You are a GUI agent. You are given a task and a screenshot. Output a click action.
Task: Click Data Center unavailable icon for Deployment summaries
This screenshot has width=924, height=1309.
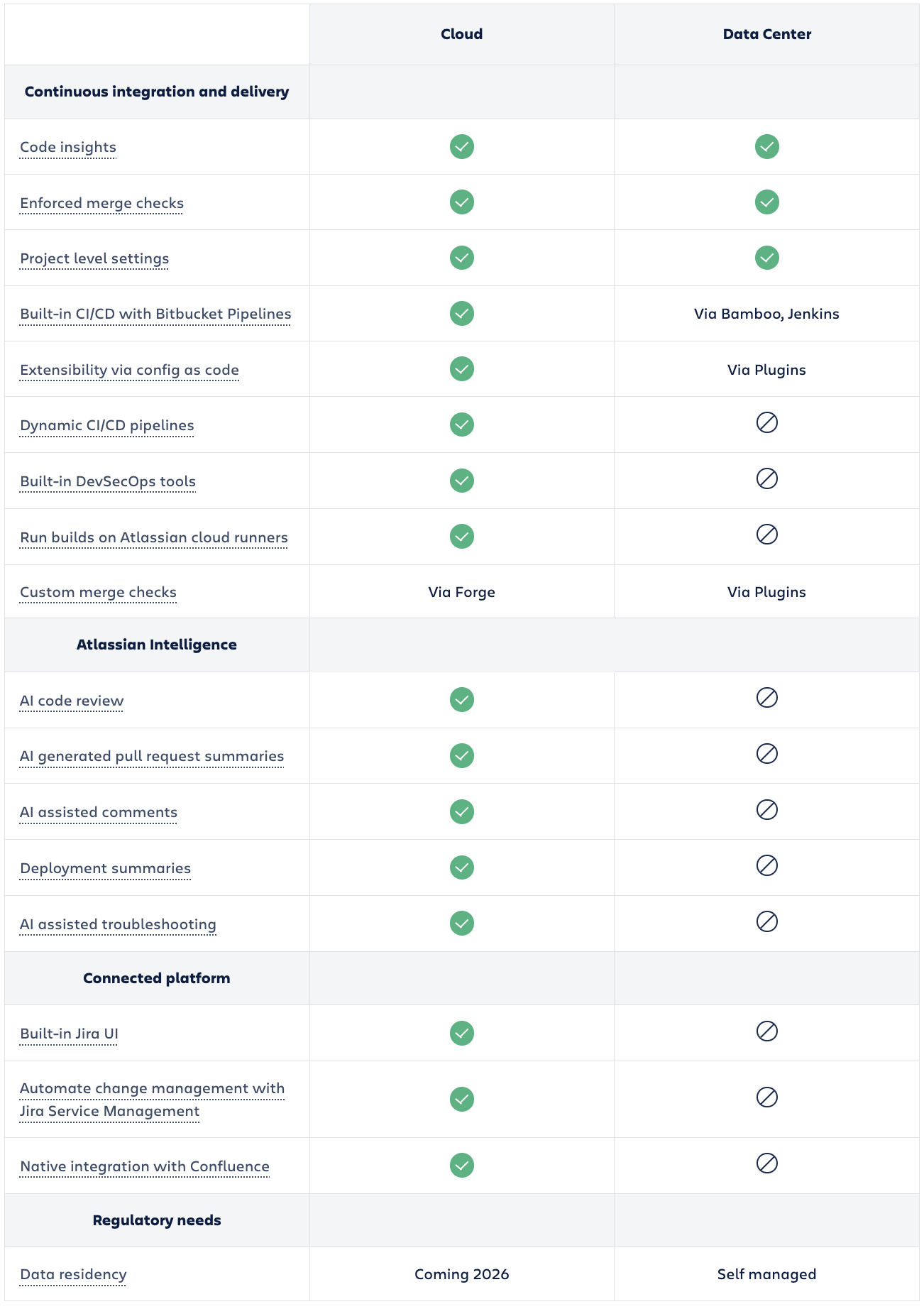tap(766, 866)
